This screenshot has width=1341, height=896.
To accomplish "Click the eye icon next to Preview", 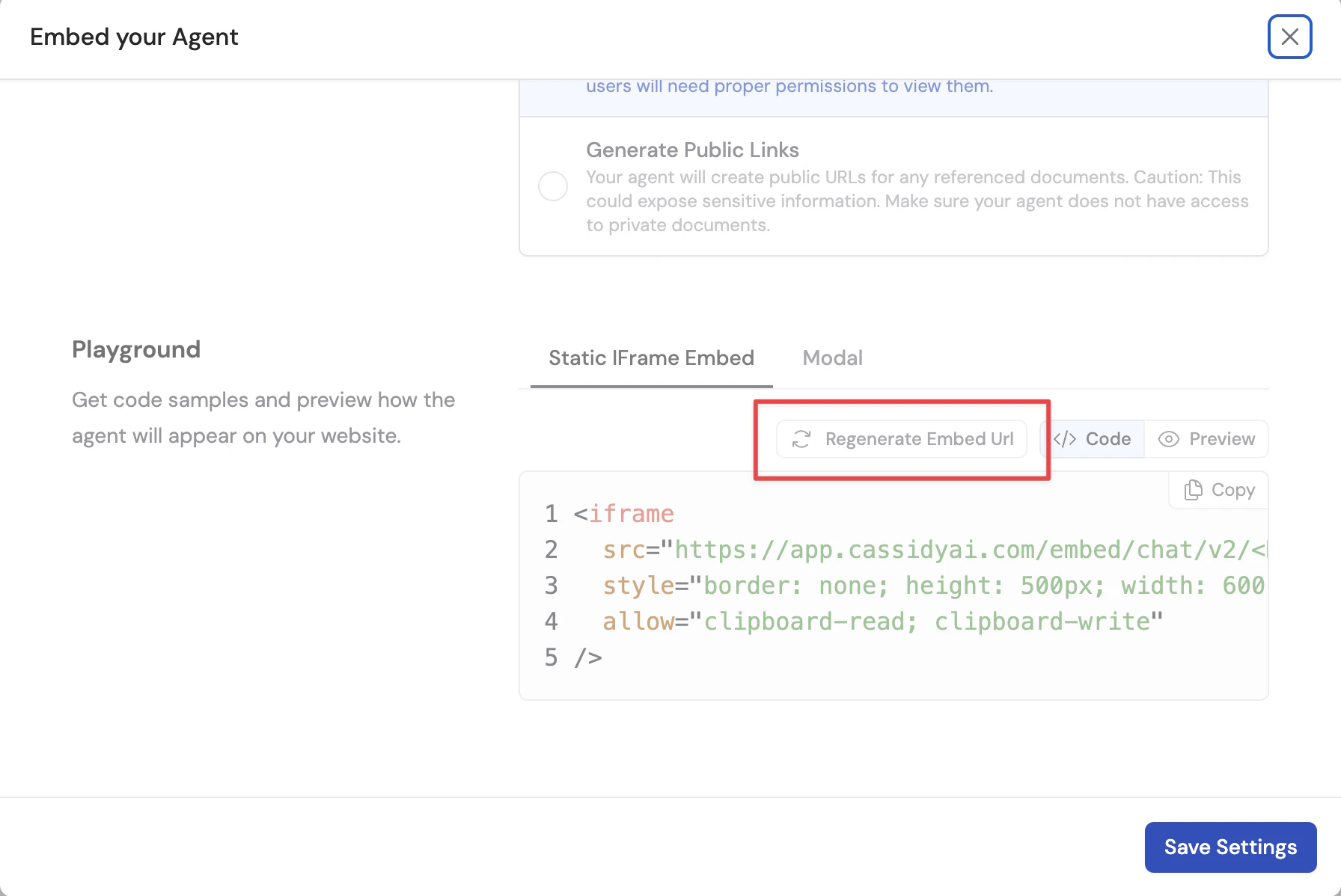I will (x=1168, y=439).
